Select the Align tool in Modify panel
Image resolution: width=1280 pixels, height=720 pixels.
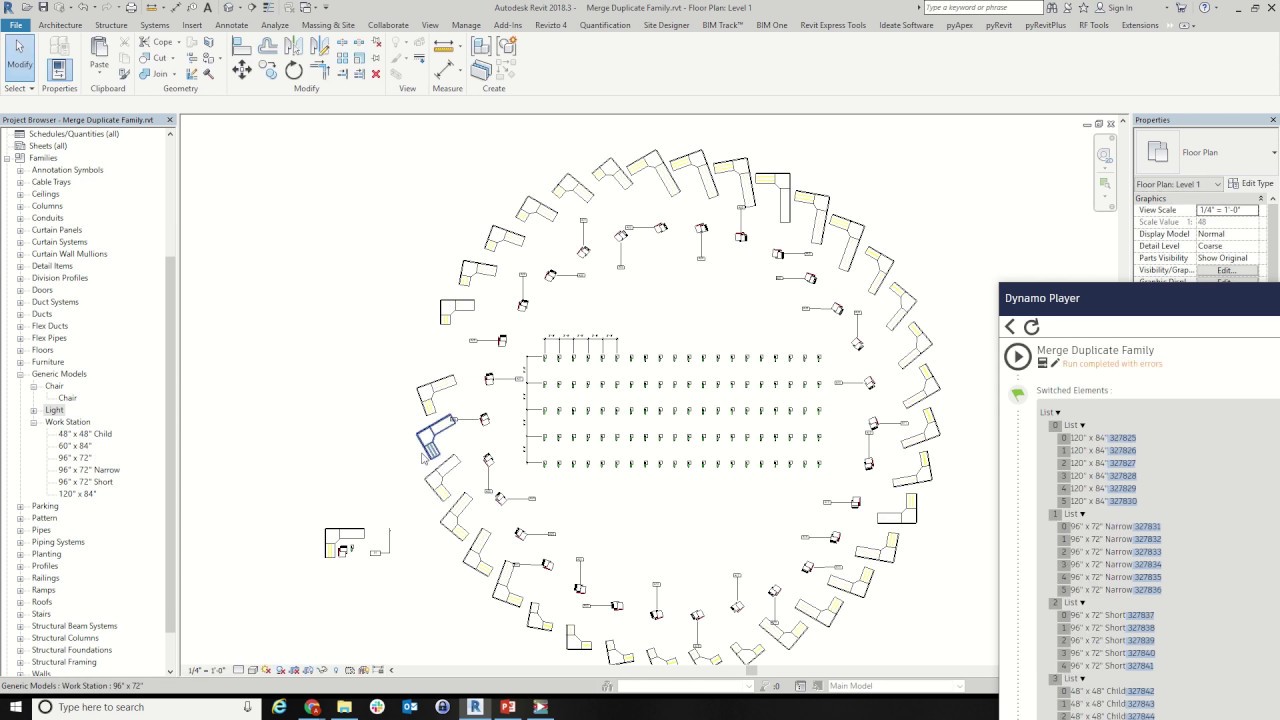coord(242,45)
